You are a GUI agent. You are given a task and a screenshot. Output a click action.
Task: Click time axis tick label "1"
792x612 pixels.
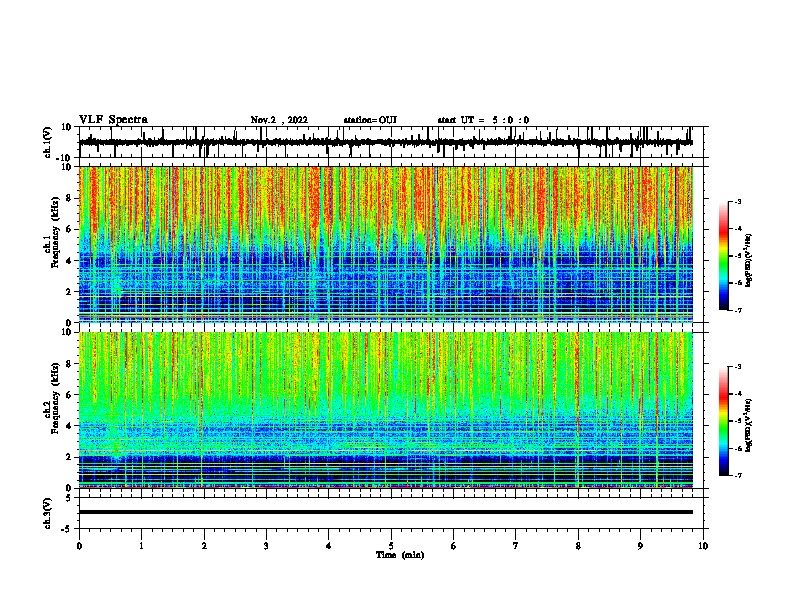(x=141, y=546)
